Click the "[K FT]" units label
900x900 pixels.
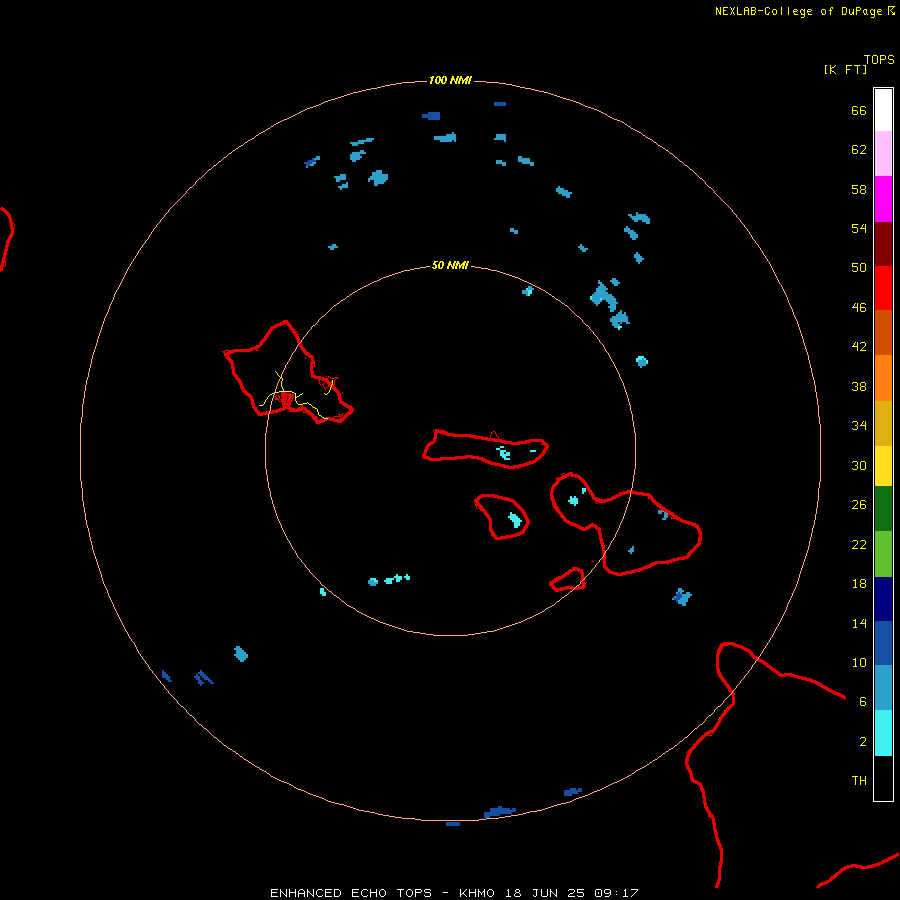(845, 69)
